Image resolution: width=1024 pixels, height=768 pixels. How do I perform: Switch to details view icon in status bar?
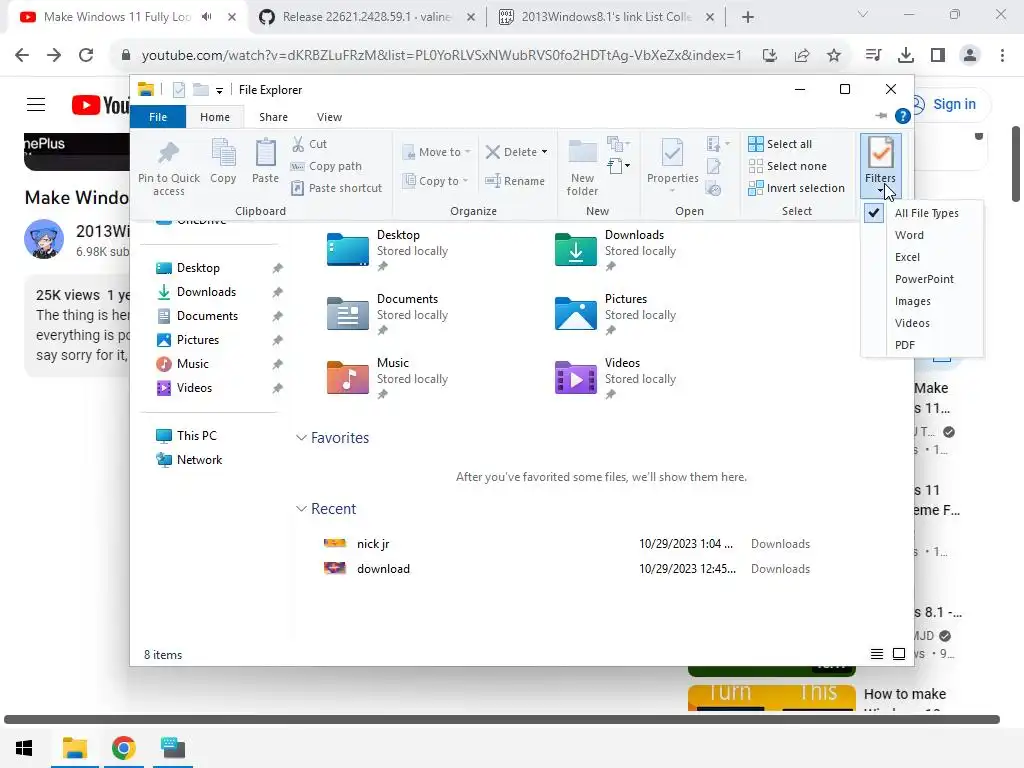click(x=877, y=654)
